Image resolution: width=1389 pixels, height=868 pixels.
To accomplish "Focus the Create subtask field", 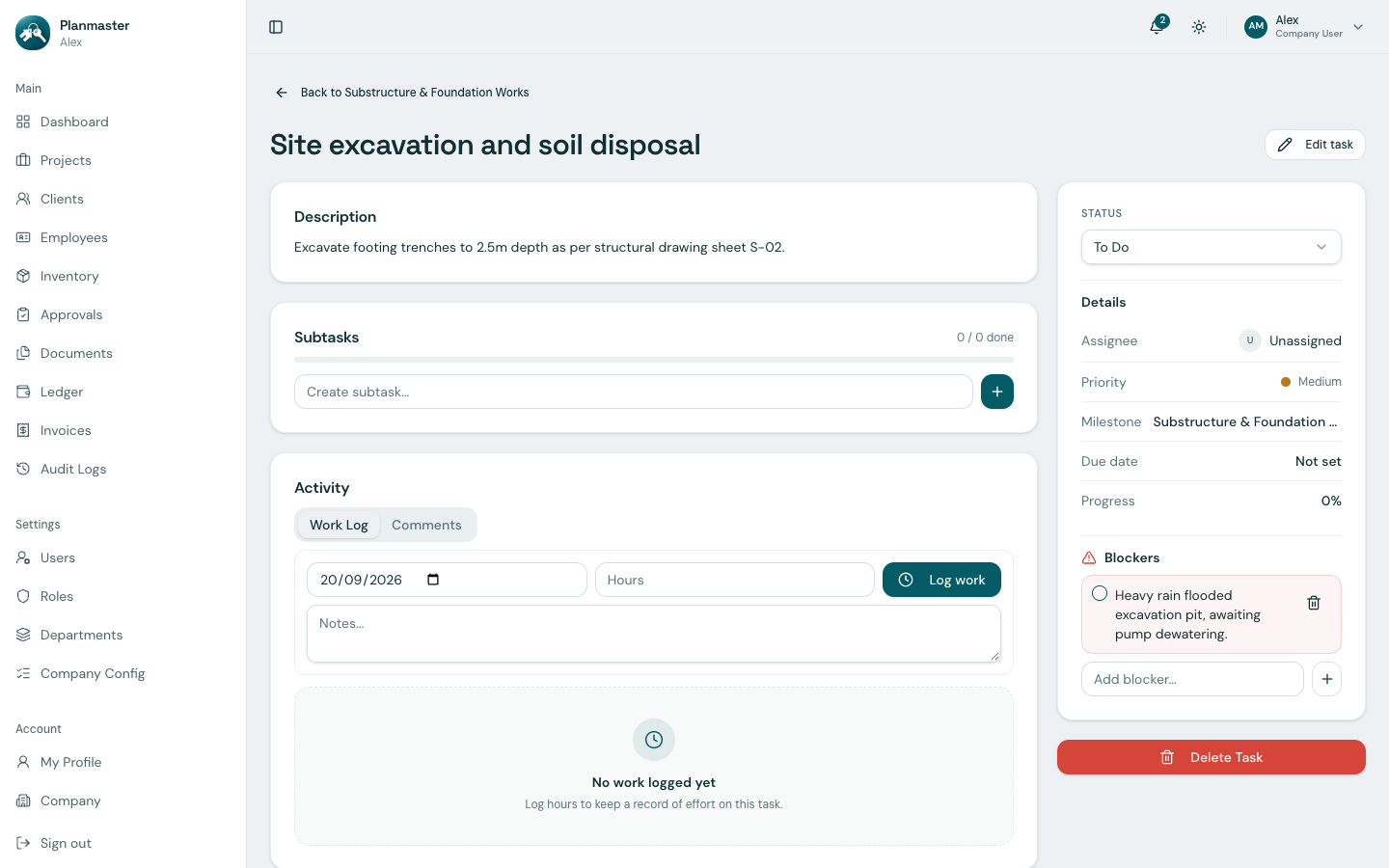I will pyautogui.click(x=634, y=392).
